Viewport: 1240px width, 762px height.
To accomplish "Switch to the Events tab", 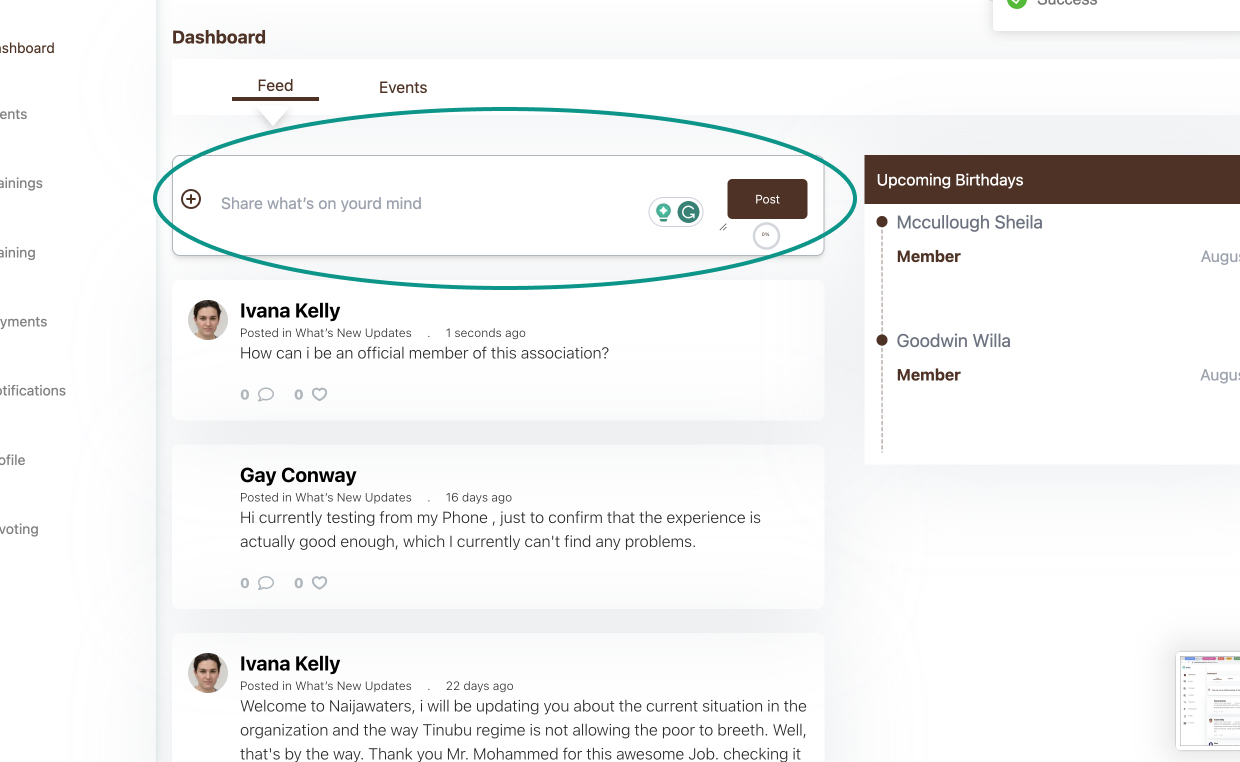I will click(x=403, y=88).
